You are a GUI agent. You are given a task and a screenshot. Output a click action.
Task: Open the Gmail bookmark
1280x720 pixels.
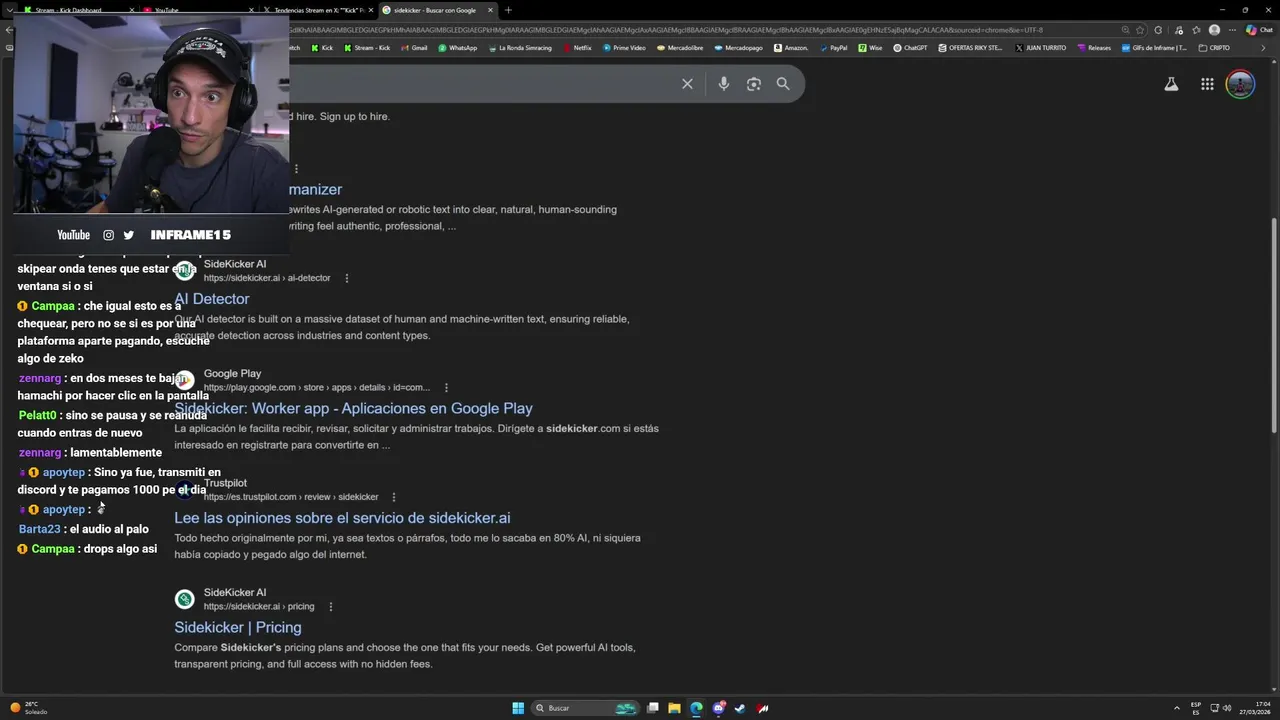[x=412, y=47]
